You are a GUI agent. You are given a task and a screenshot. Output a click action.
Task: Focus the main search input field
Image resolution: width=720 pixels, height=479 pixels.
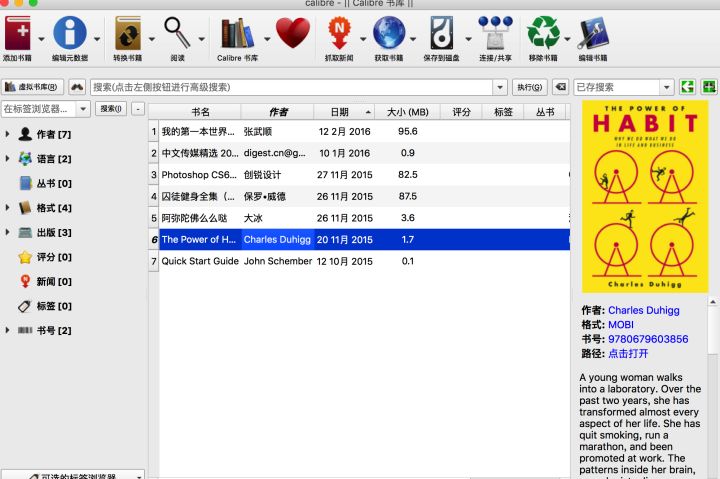pos(292,87)
